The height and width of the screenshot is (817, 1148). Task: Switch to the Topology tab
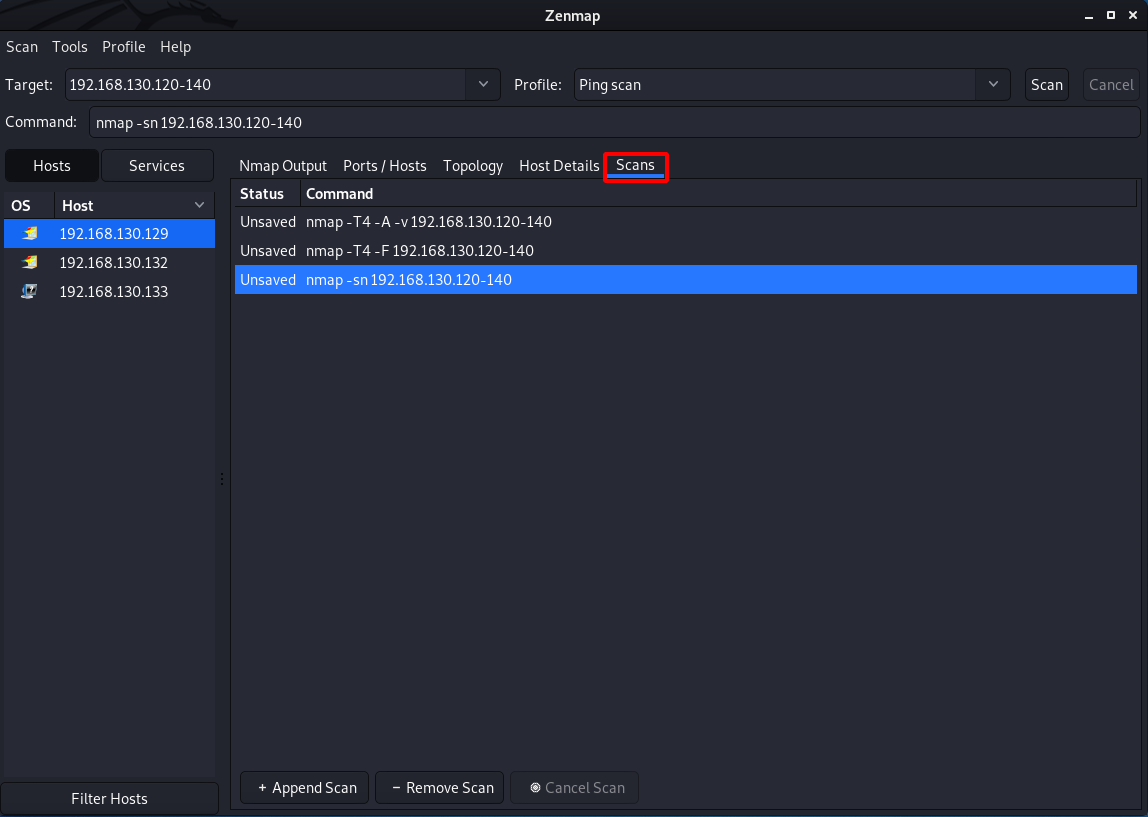[473, 165]
